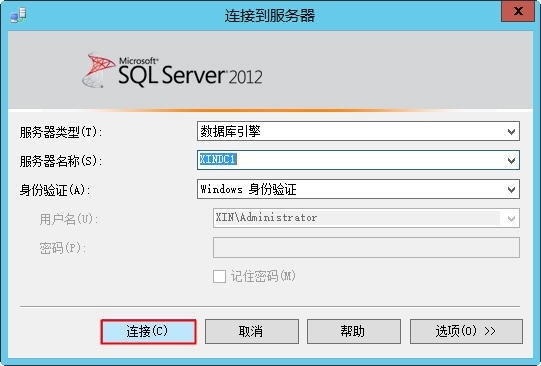Click the 连接(C) button

tap(149, 332)
